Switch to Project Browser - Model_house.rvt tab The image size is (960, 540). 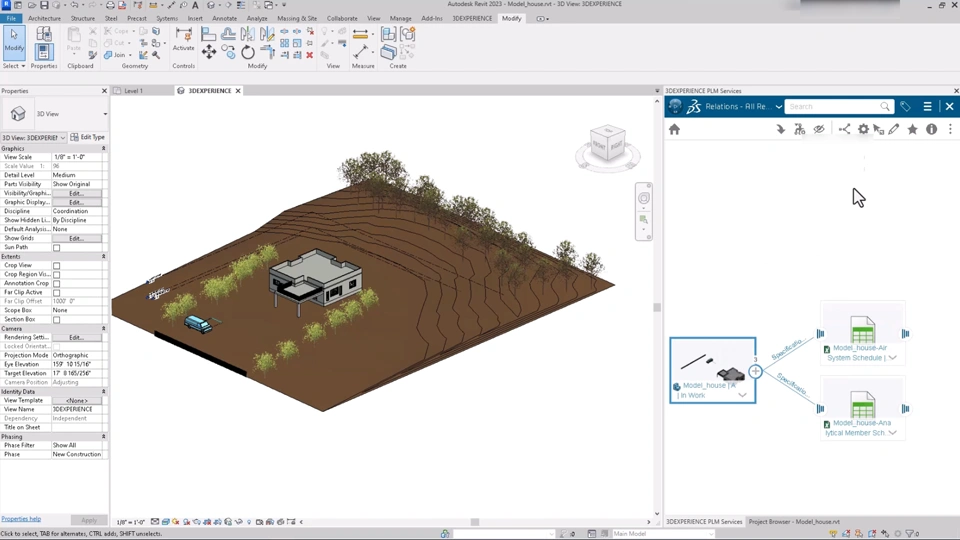pos(794,522)
